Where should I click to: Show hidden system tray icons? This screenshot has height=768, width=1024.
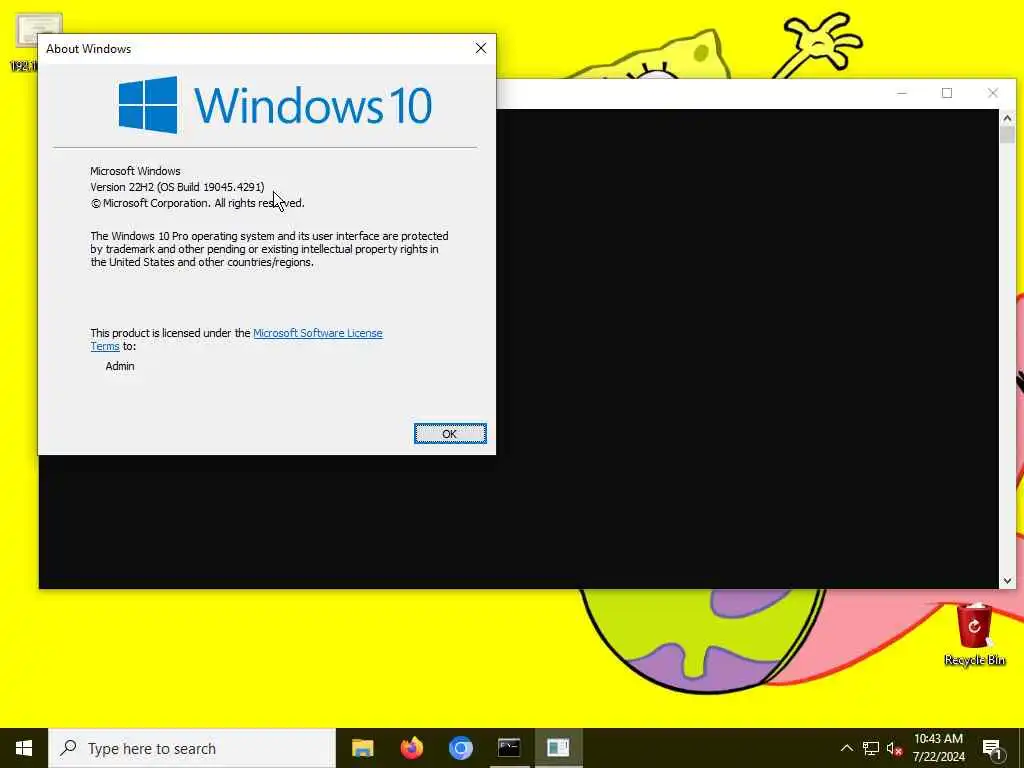(846, 748)
